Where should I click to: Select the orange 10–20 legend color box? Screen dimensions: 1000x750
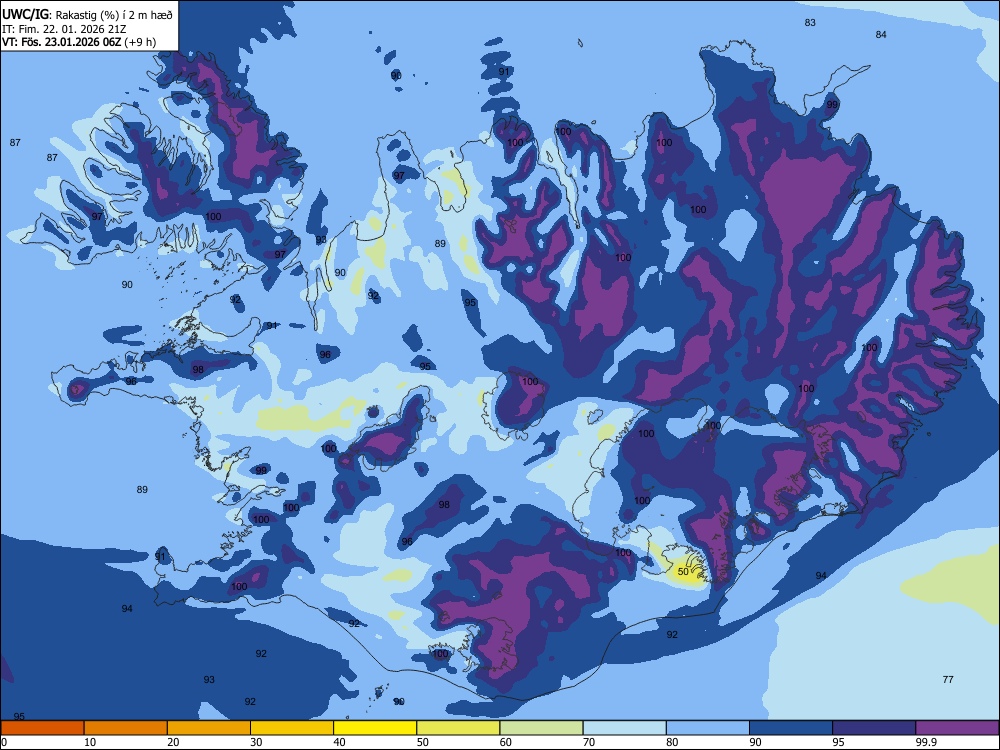tap(126, 728)
